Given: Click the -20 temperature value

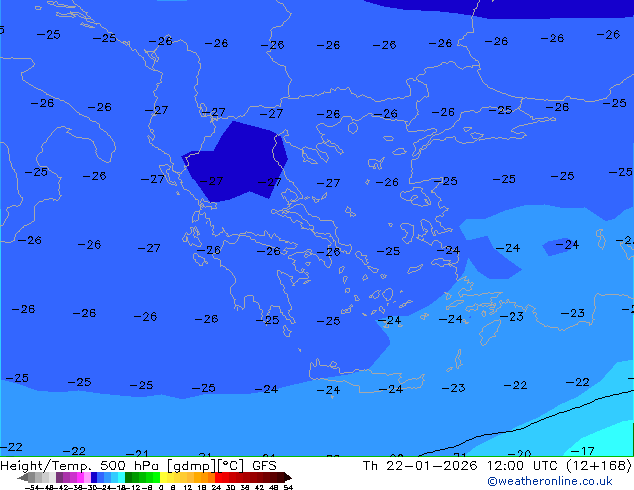Looking at the screenshot, I should coord(519,454).
